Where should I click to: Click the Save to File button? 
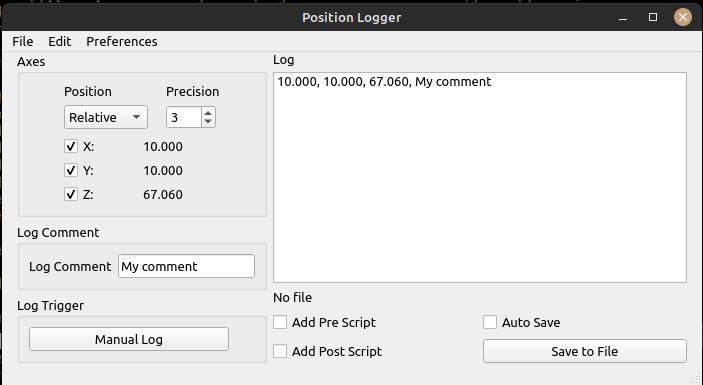585,351
